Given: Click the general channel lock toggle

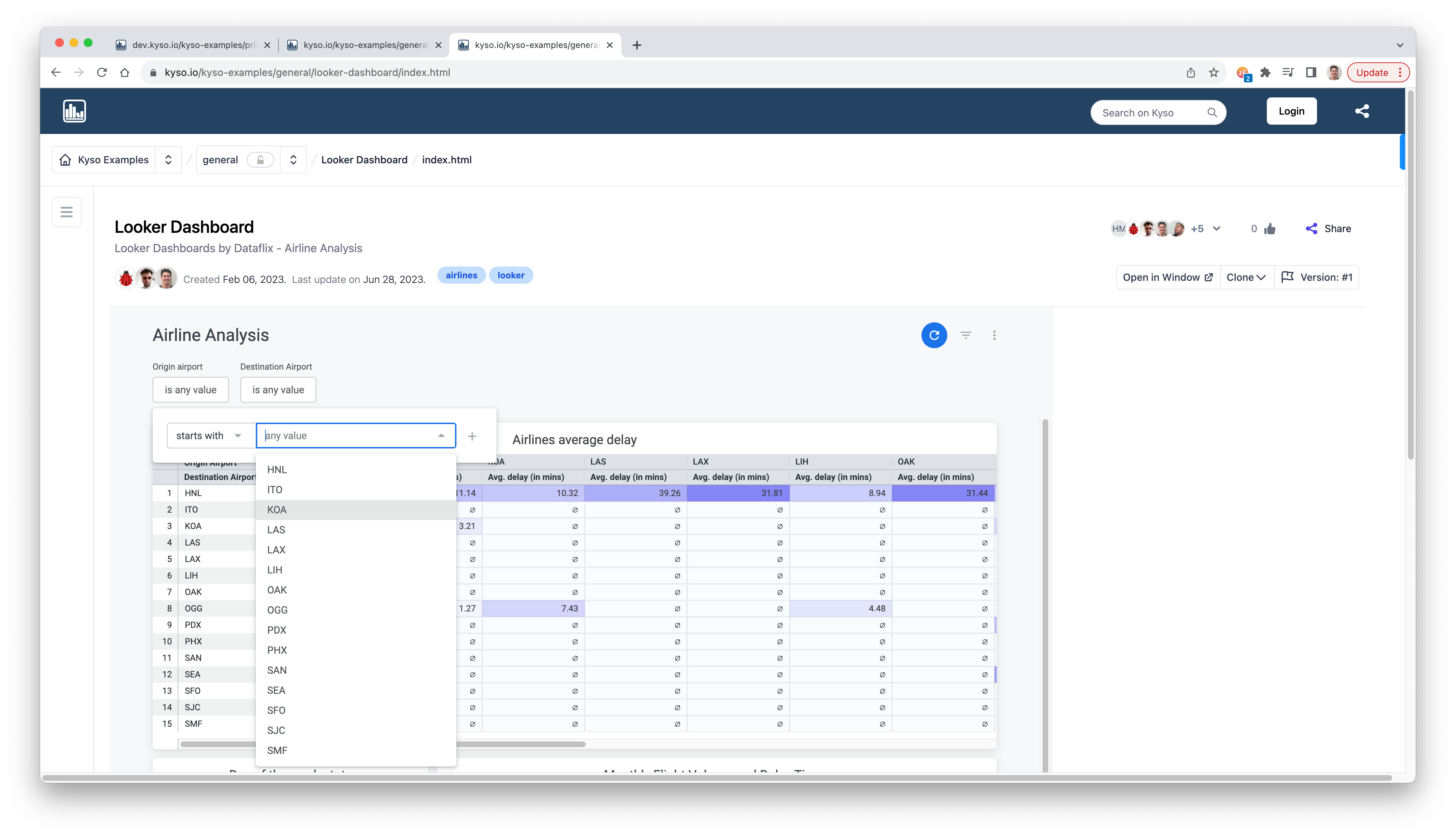Looking at the screenshot, I should pyautogui.click(x=260, y=160).
